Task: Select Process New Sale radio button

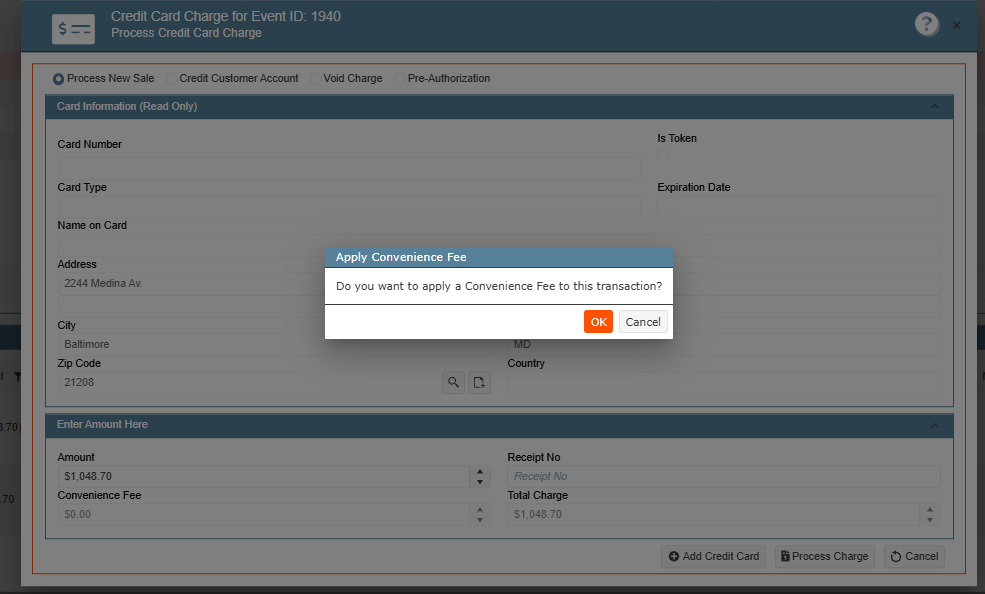Action: click(x=58, y=79)
